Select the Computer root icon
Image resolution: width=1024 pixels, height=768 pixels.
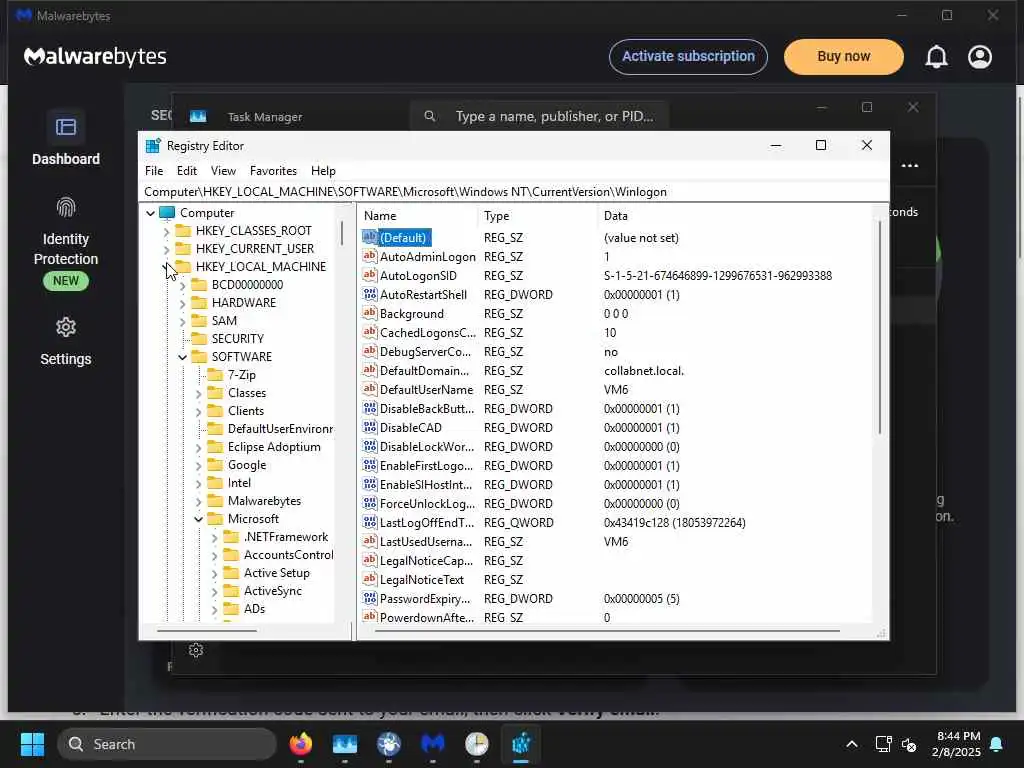[x=167, y=213]
